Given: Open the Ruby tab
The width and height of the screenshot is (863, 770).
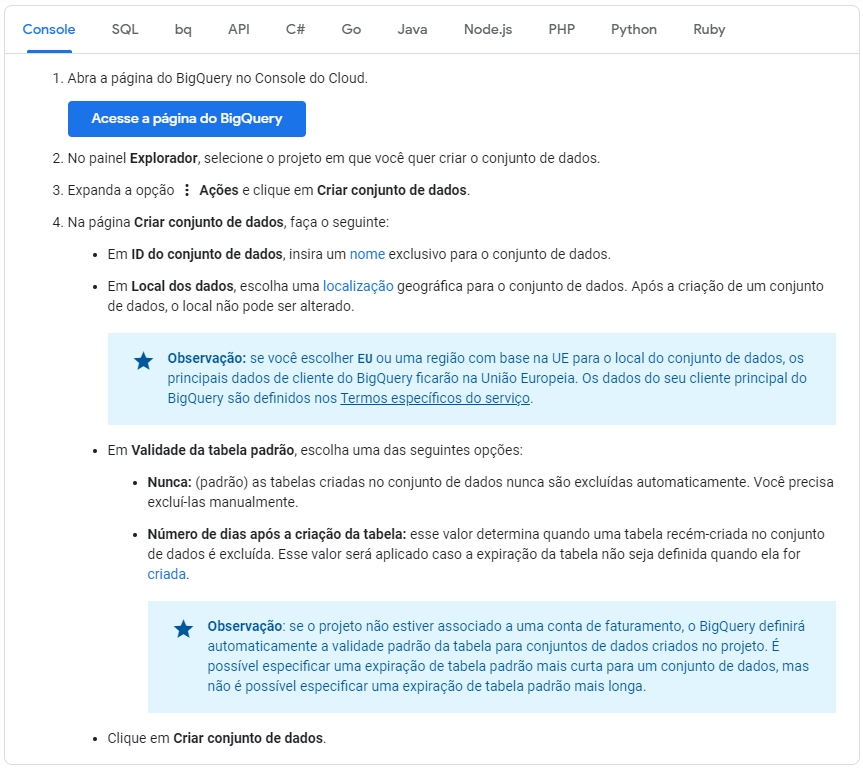Looking at the screenshot, I should tap(709, 30).
